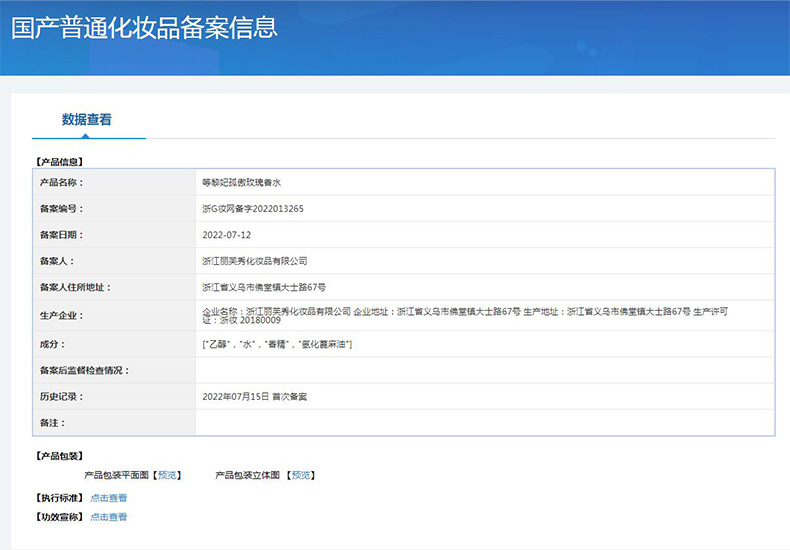The image size is (790, 550).
Task: Select the date value 2022-07-12
Action: [x=226, y=235]
